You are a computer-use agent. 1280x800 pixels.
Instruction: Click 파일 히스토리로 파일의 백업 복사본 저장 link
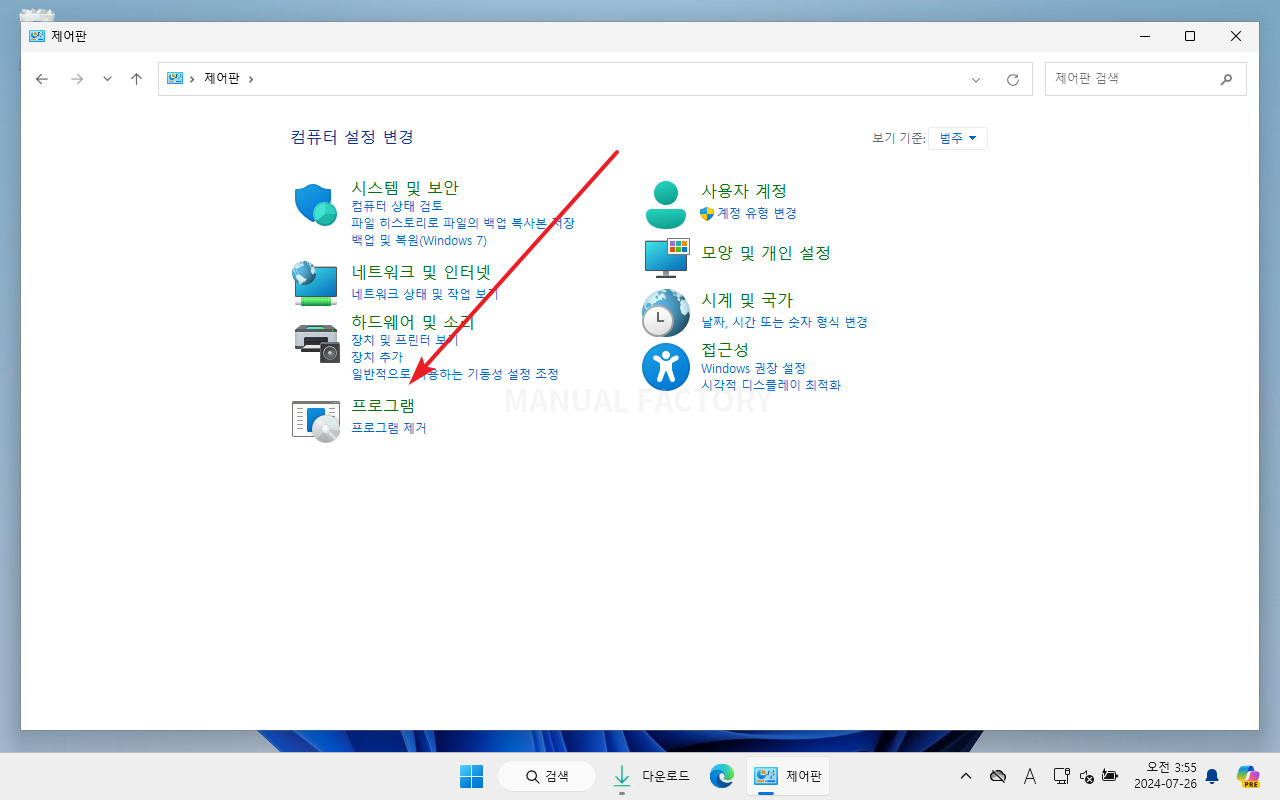[463, 223]
